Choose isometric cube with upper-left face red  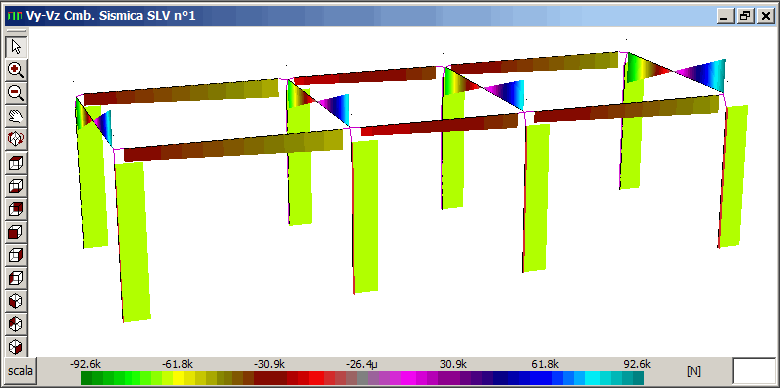pos(16,324)
